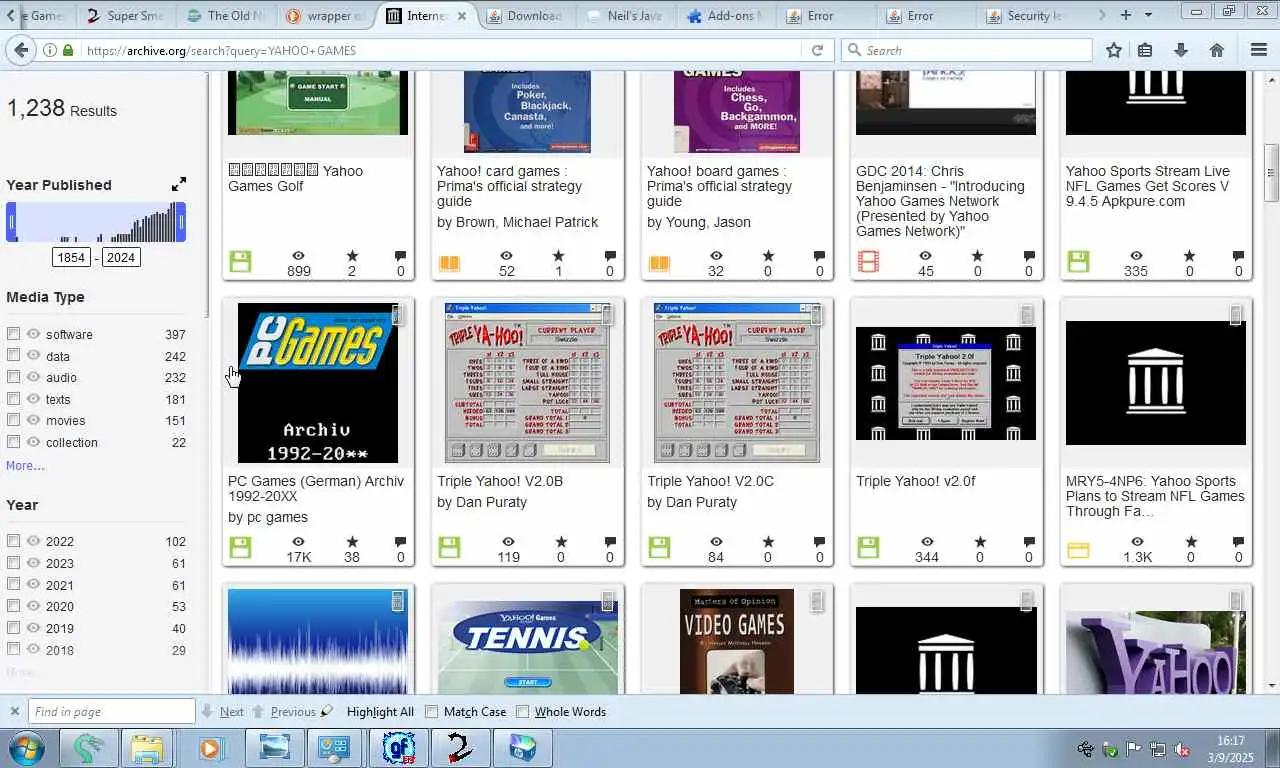Click the movie media icon under GDC 2014
The image size is (1280, 768).
click(868, 262)
